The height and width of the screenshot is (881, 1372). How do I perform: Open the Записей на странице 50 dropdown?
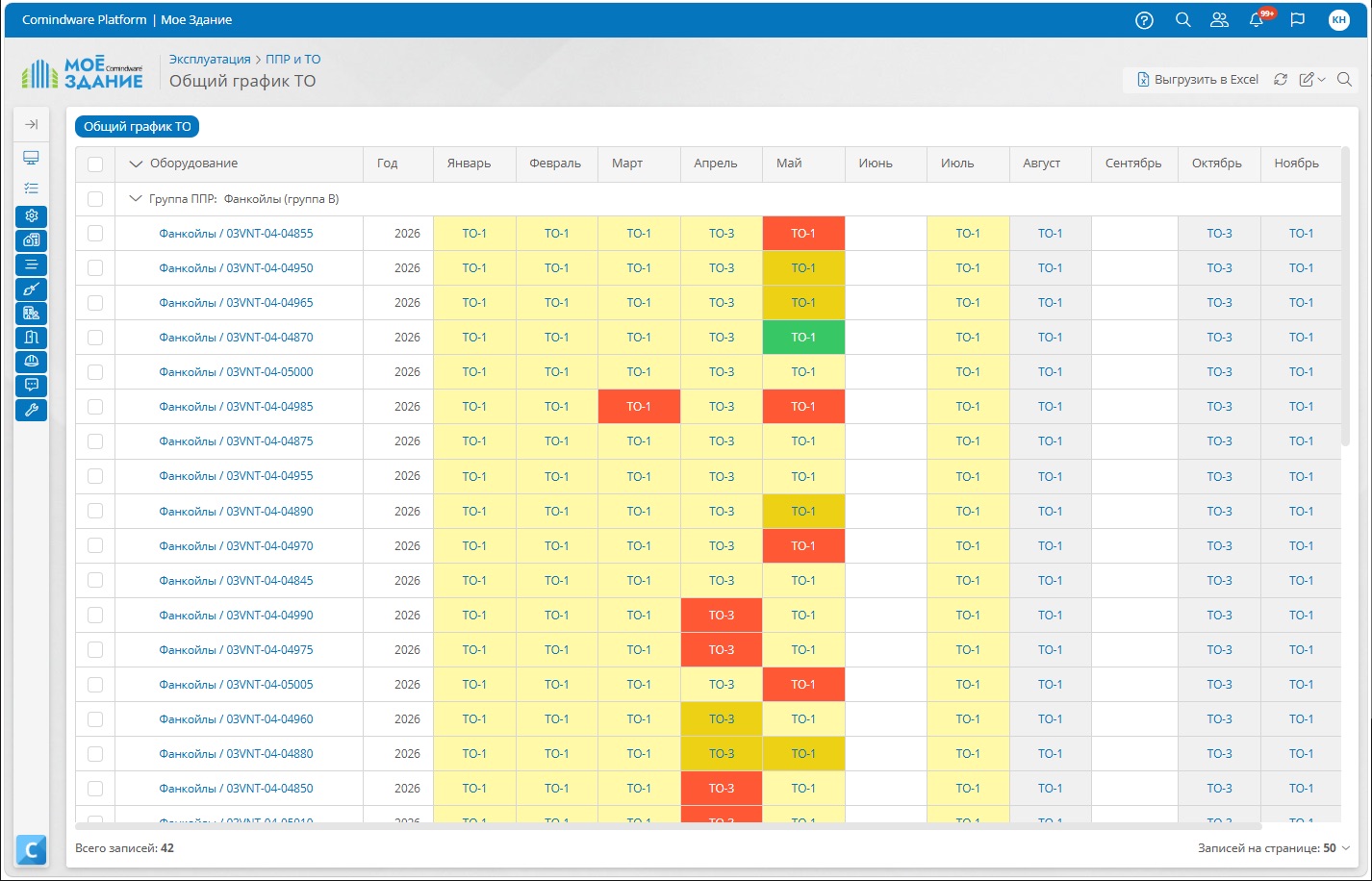pos(1274,848)
